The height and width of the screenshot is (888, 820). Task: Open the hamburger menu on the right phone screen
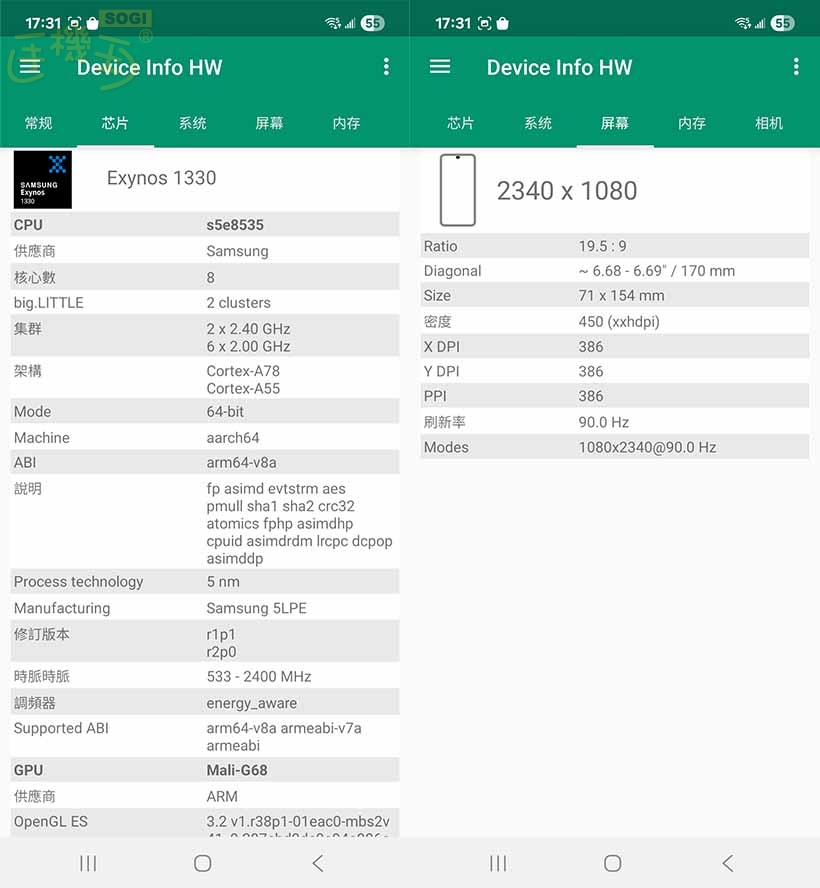click(x=440, y=67)
